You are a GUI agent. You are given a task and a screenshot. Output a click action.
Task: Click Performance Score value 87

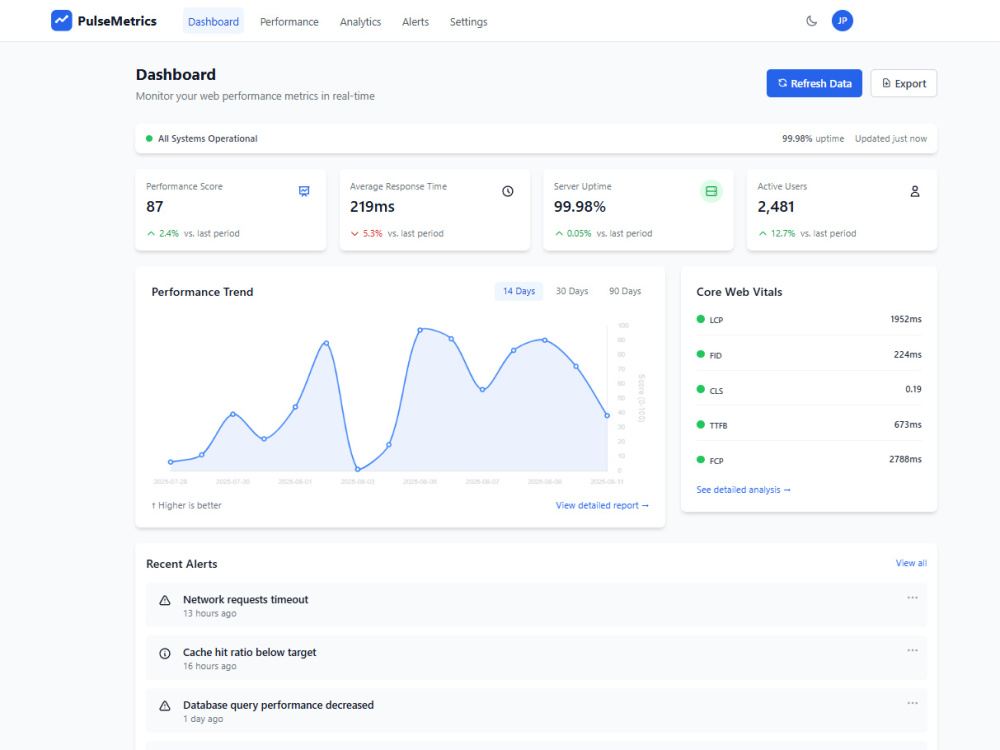coord(154,207)
